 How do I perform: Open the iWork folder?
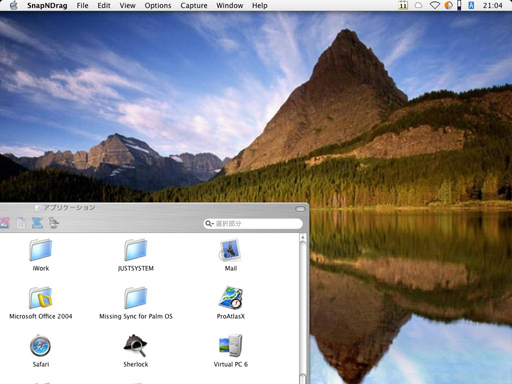[41, 250]
